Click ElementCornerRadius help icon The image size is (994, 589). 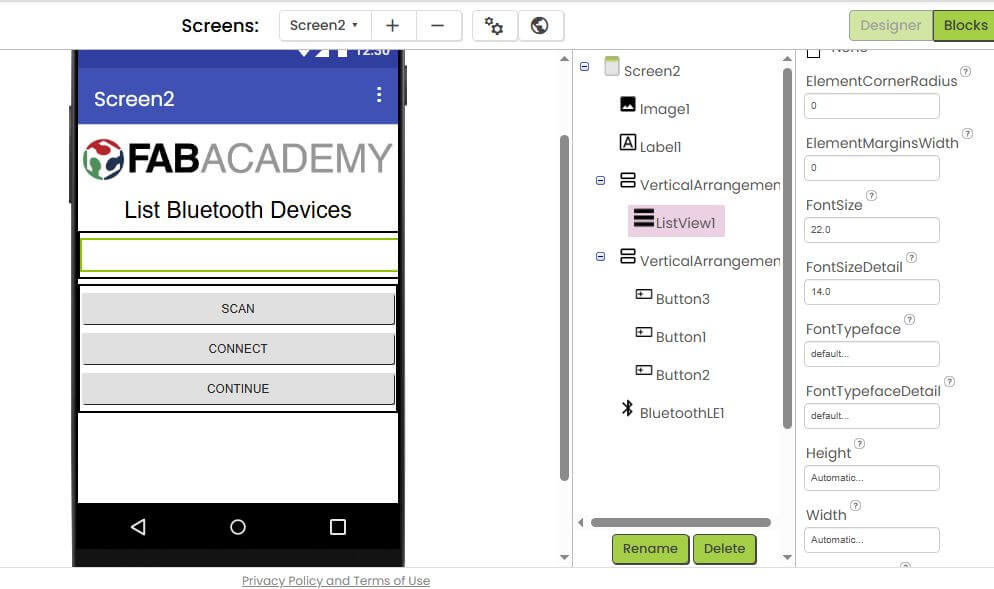pyautogui.click(x=965, y=72)
